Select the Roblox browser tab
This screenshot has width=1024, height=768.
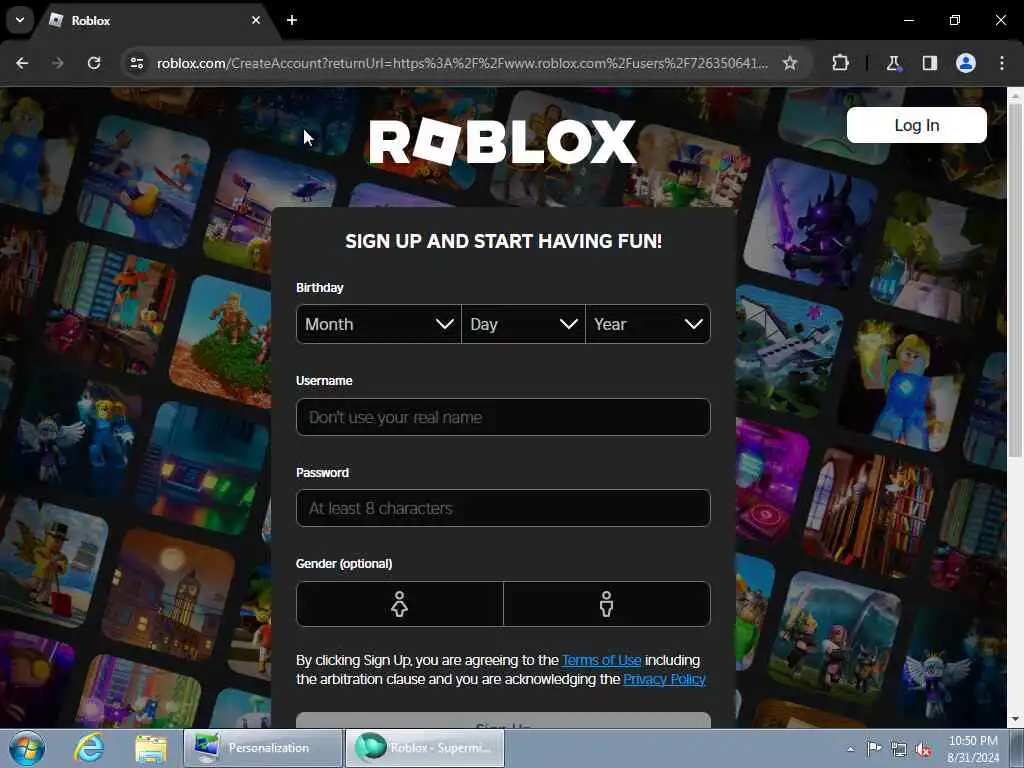pyautogui.click(x=155, y=21)
